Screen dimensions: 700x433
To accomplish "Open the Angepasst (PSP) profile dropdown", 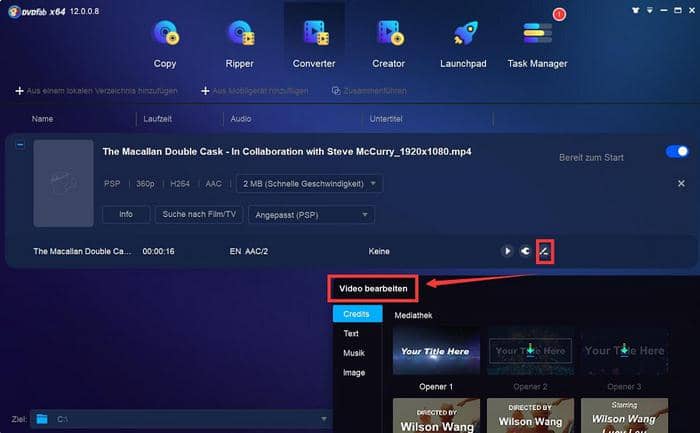I will 311,215.
